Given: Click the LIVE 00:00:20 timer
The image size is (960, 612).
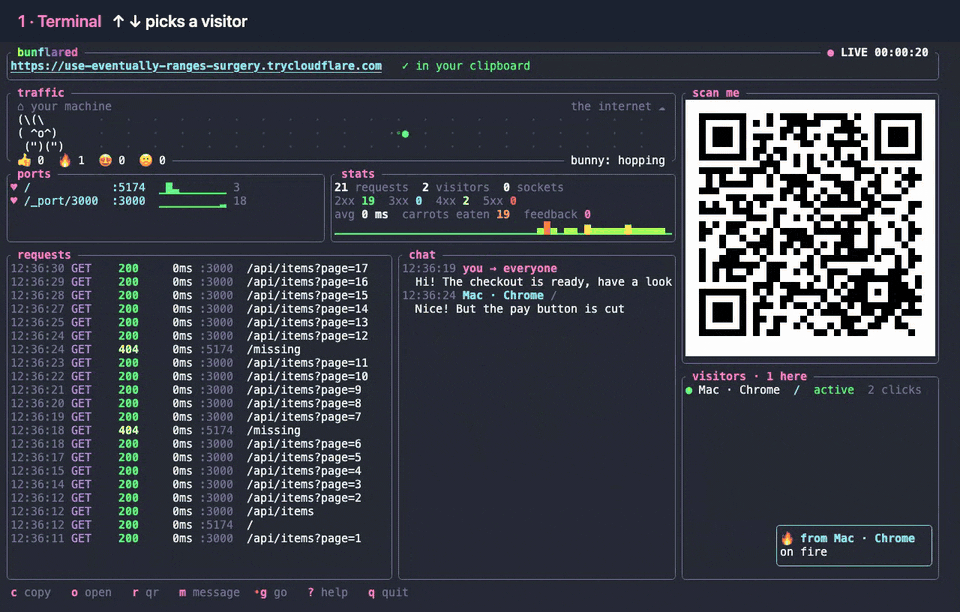Looking at the screenshot, I should tap(884, 53).
